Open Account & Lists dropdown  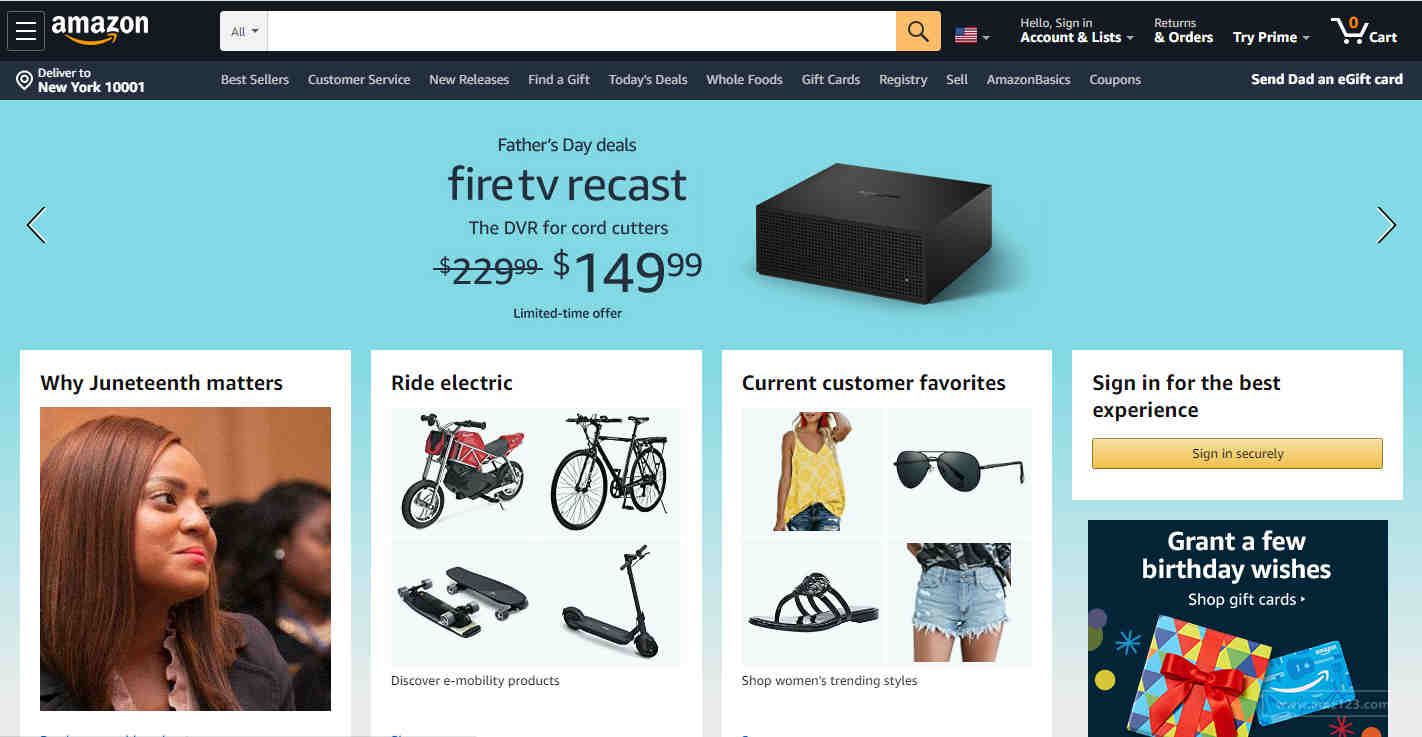click(1077, 37)
